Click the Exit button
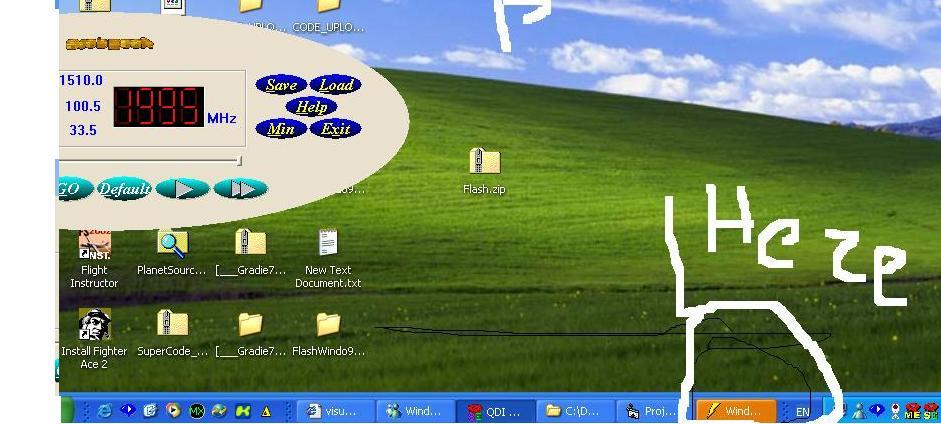 (335, 129)
